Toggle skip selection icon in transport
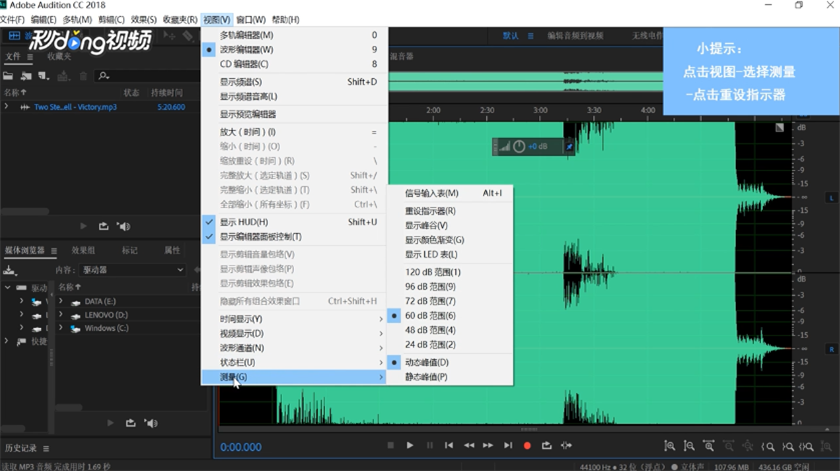This screenshot has height=471, width=840. click(566, 445)
